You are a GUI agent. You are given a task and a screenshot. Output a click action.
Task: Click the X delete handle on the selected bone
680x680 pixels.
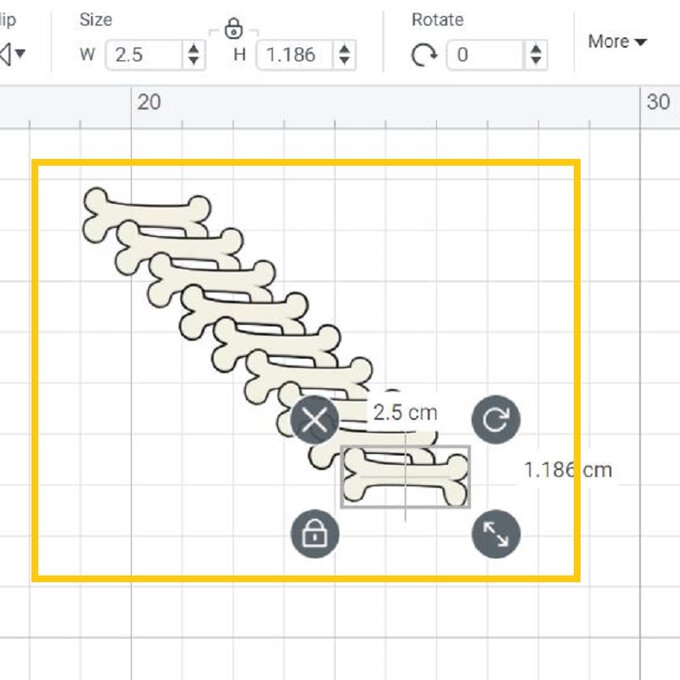315,420
